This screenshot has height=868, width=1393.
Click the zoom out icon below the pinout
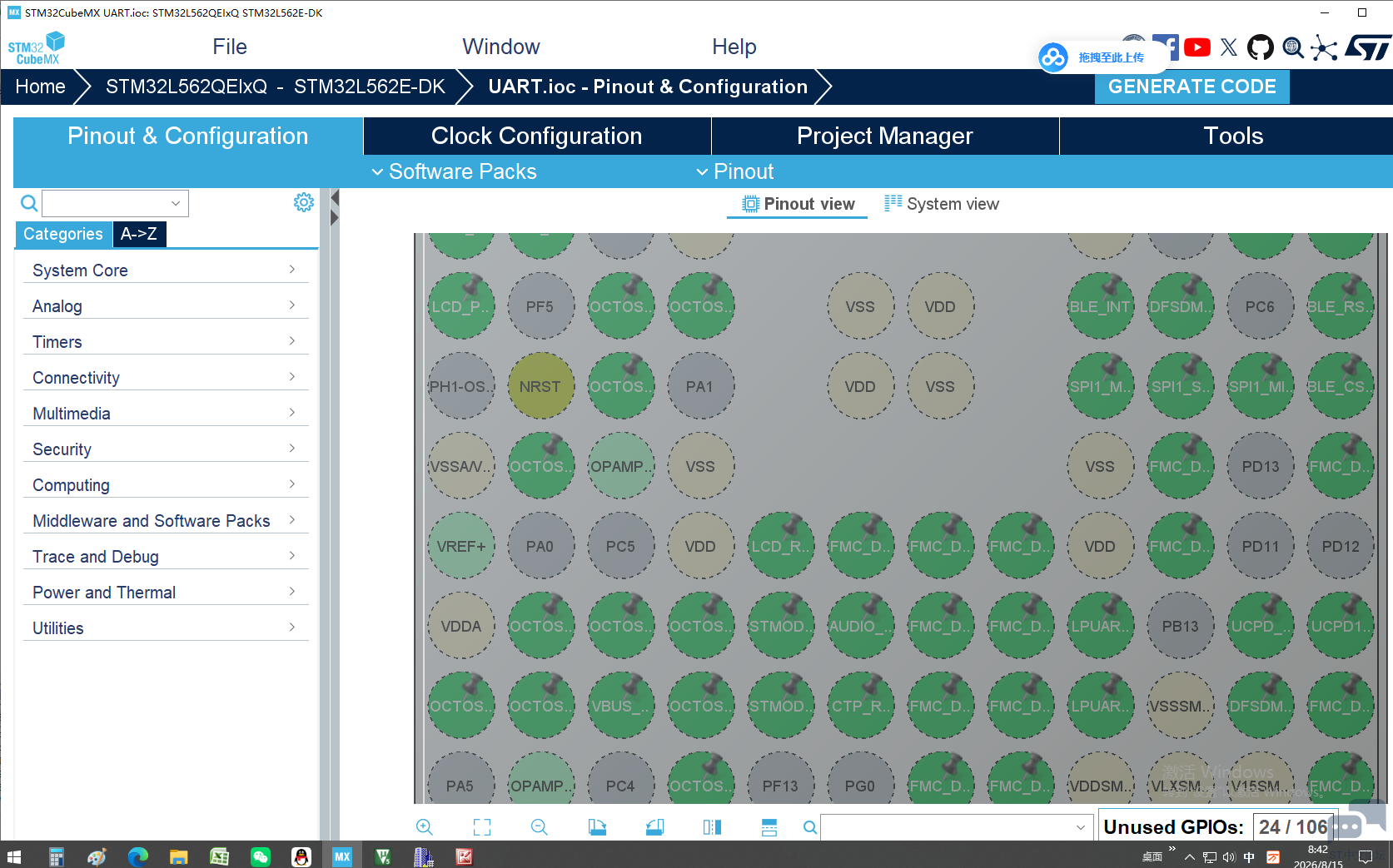tap(540, 827)
